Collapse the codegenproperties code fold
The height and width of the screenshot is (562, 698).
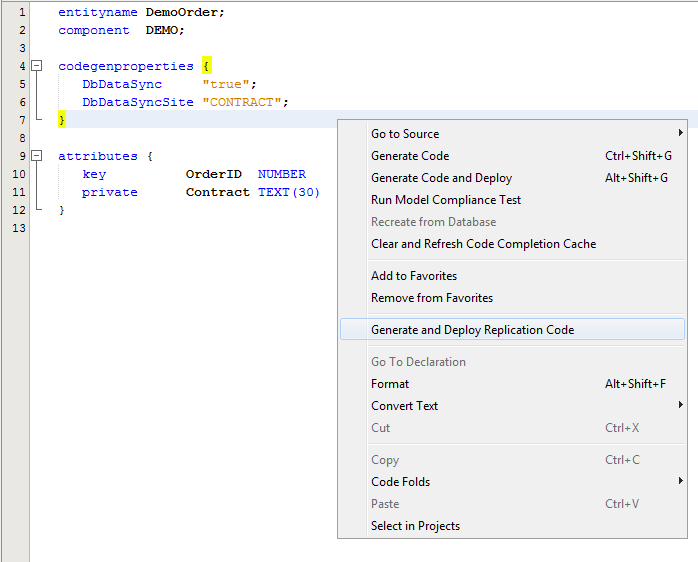point(37,66)
